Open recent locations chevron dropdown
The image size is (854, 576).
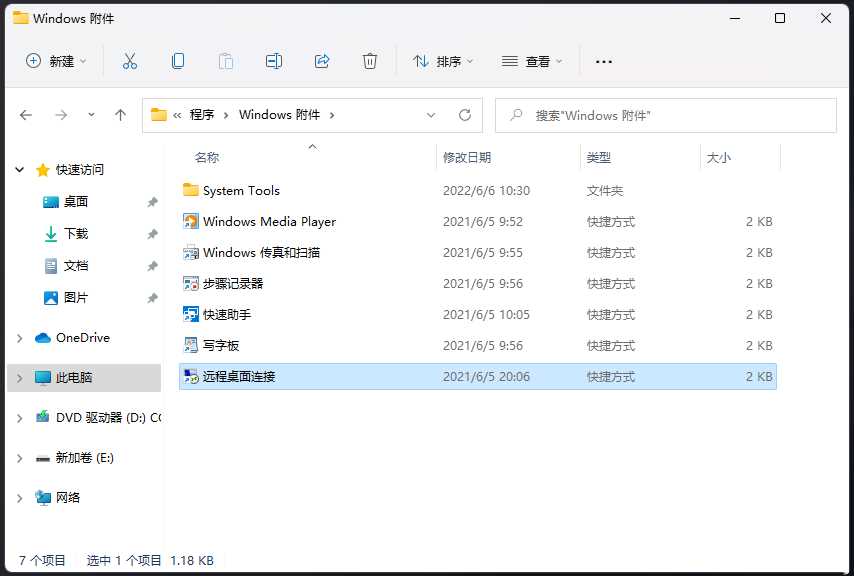[91, 115]
